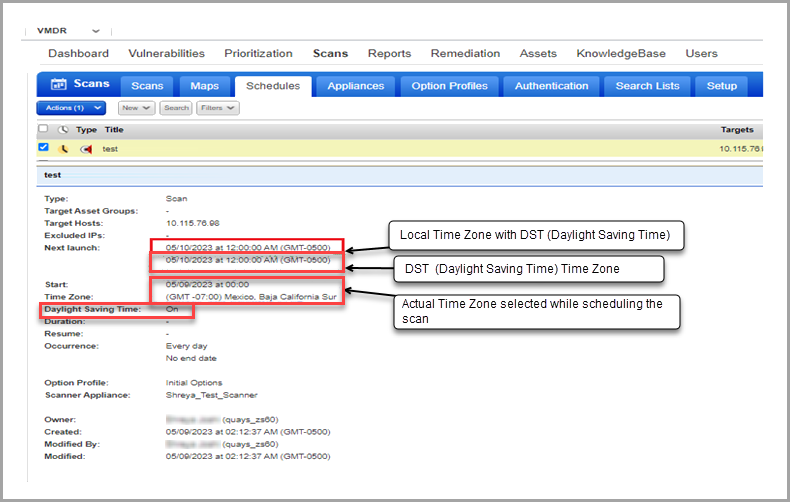Screen dimensions: 790x502
Task: Click the Scans calendar icon in header
Action: click(58, 86)
